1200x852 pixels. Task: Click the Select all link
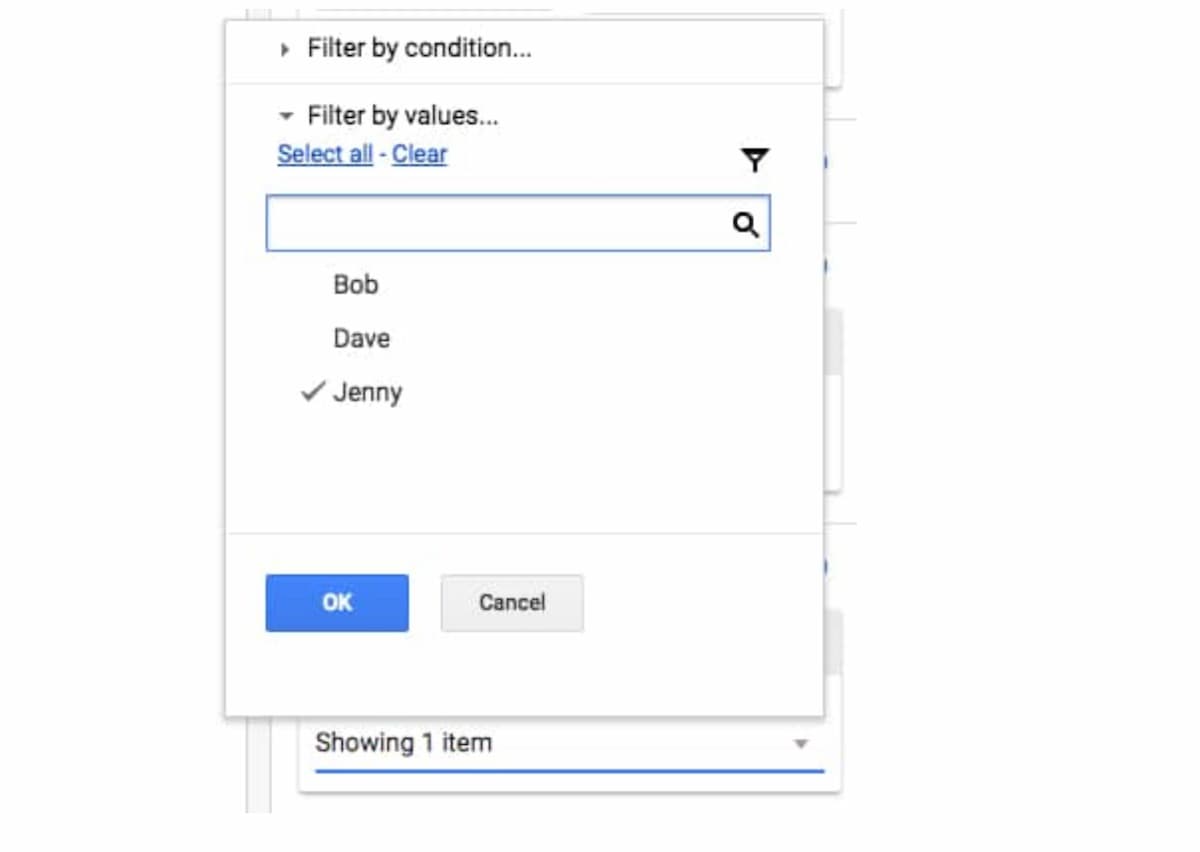[x=325, y=154]
